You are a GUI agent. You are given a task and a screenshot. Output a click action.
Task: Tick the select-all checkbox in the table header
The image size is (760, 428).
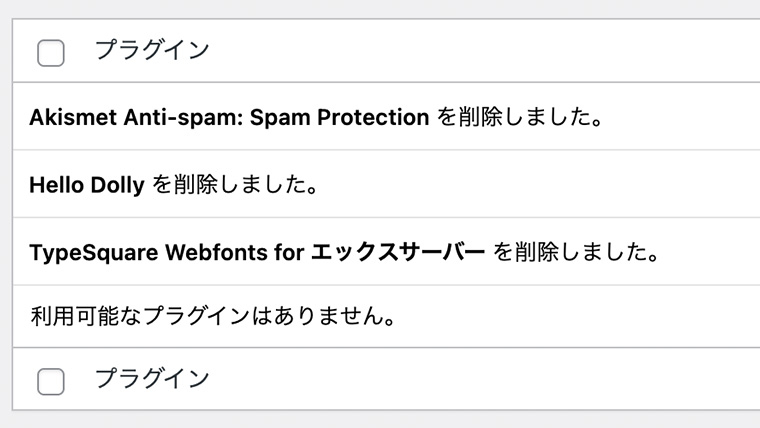point(51,53)
